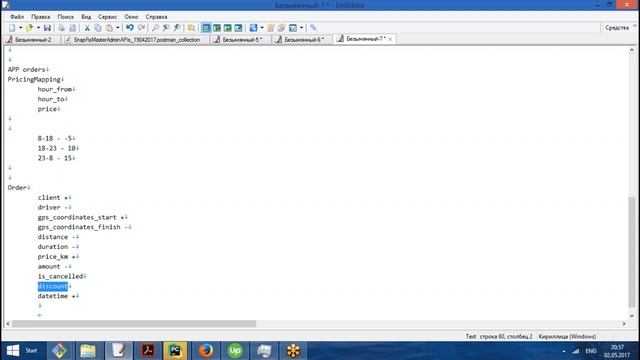Click the 'PricingMapping' line

34,79
